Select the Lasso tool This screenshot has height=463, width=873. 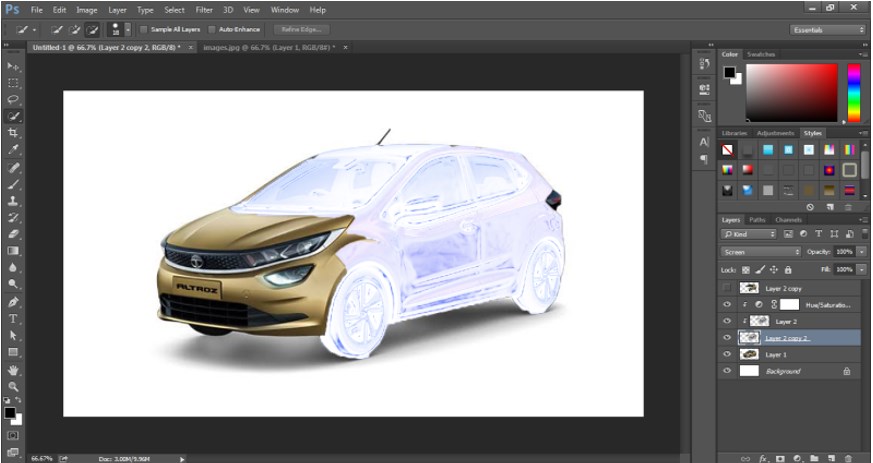click(13, 99)
